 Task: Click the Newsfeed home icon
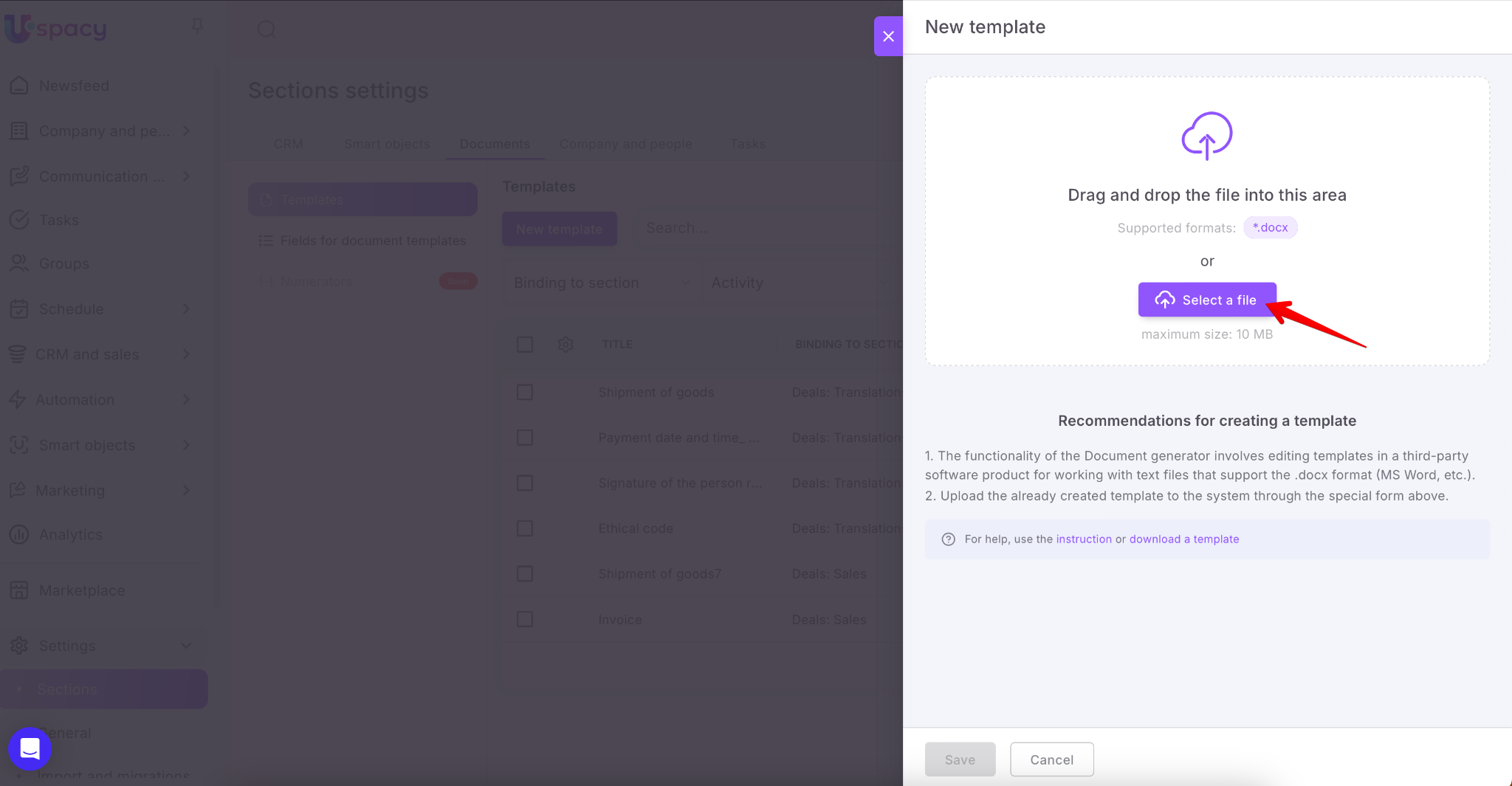coord(19,86)
